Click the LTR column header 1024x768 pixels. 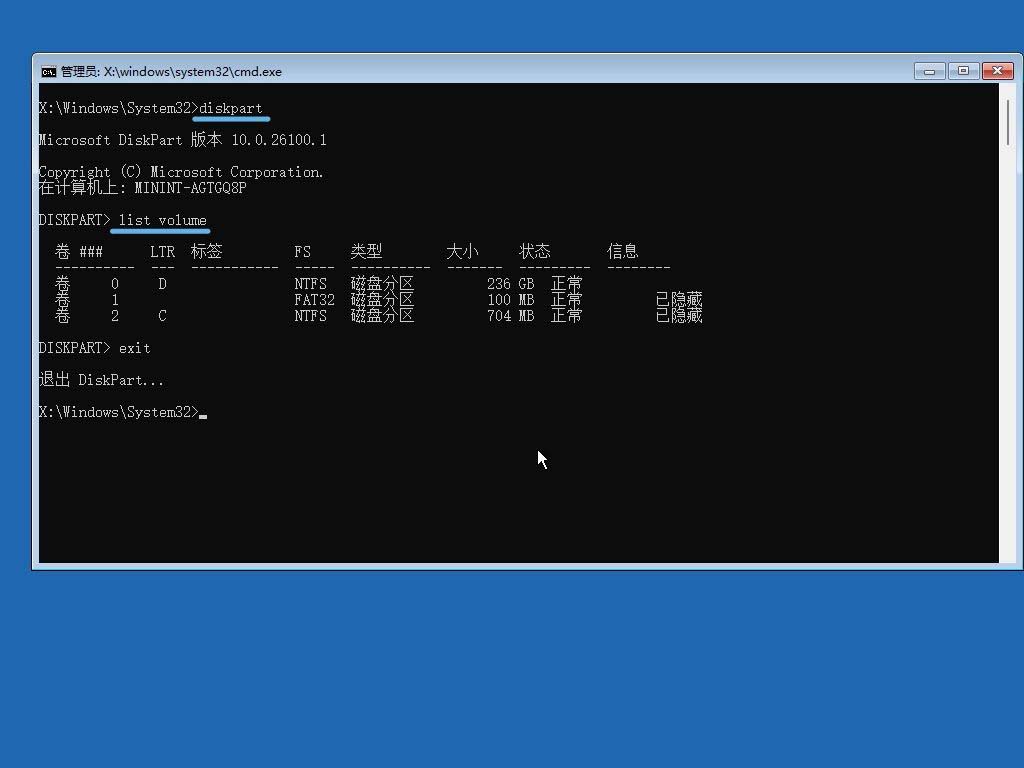click(163, 252)
